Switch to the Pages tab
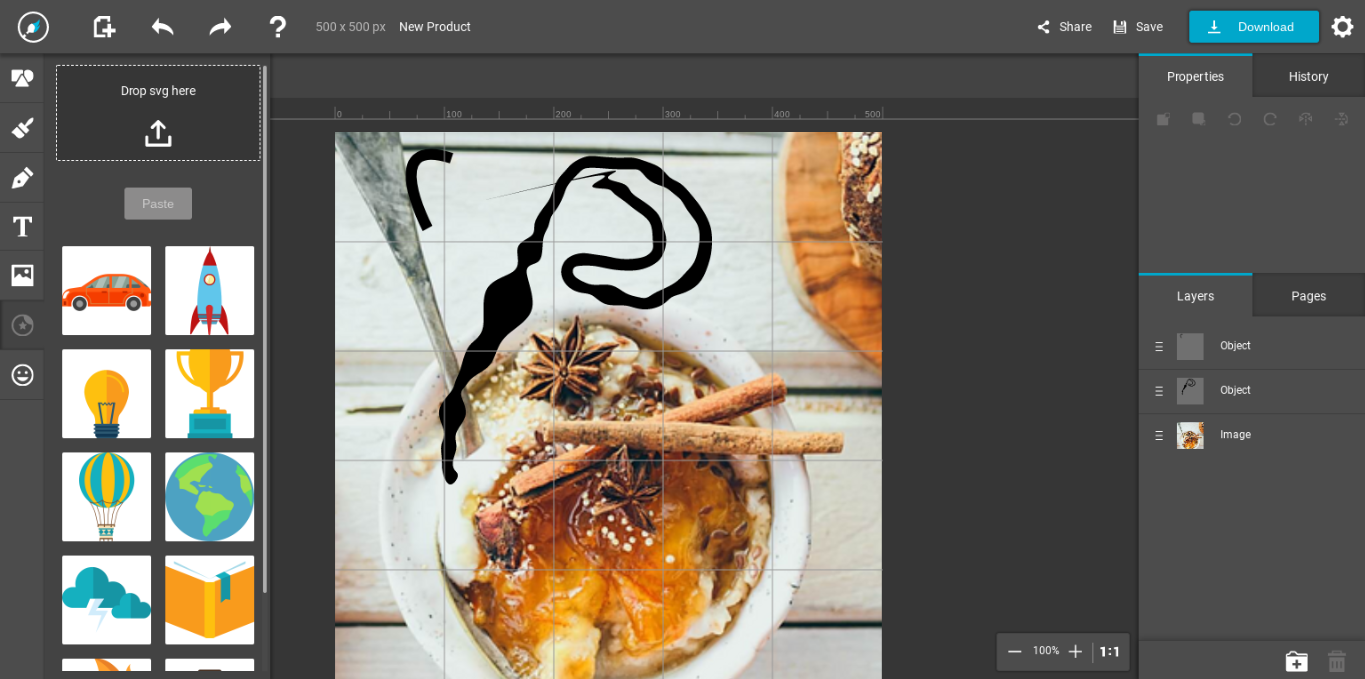Viewport: 1365px width, 679px height. (x=1308, y=296)
